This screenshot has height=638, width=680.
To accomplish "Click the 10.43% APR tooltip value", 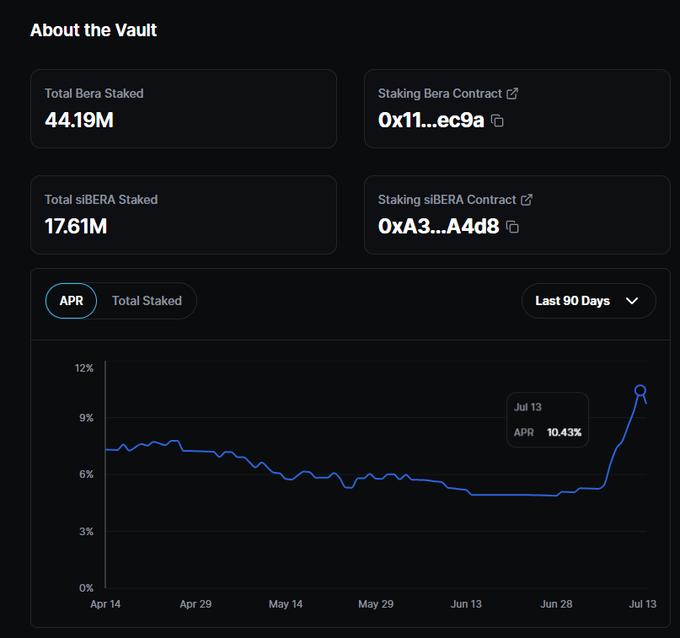I will tap(564, 432).
